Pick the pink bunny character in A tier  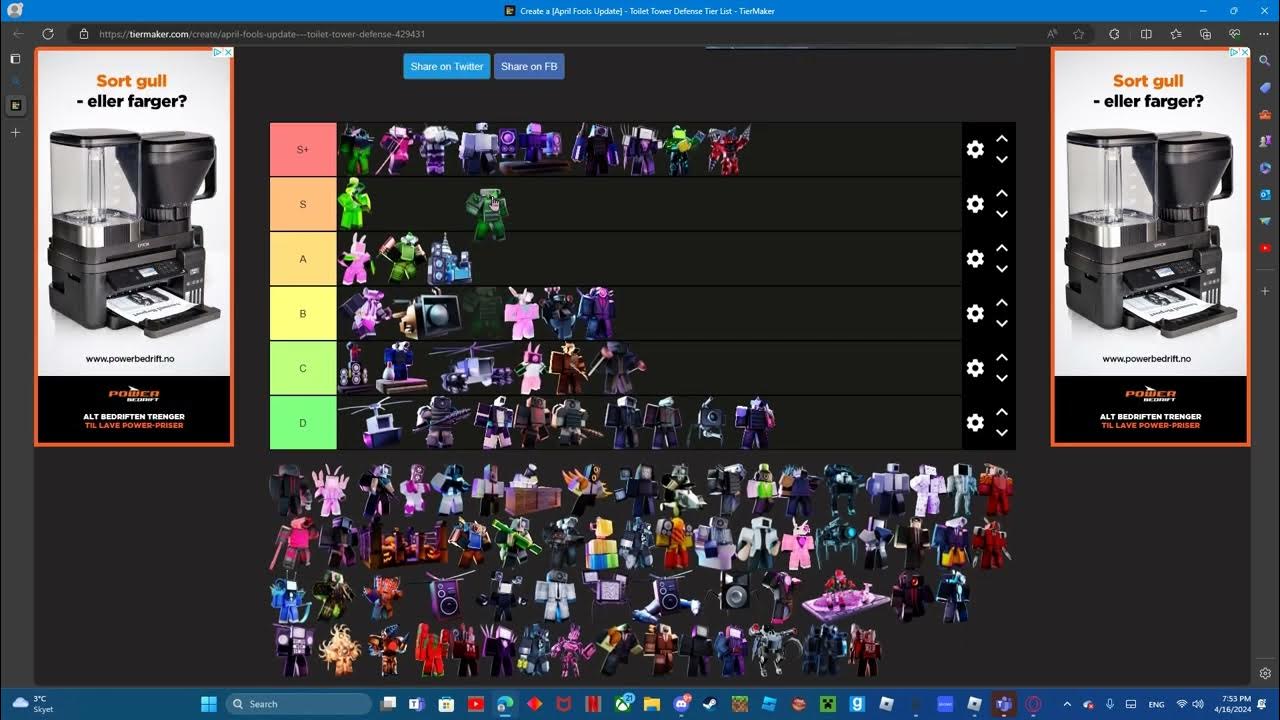[x=355, y=259]
